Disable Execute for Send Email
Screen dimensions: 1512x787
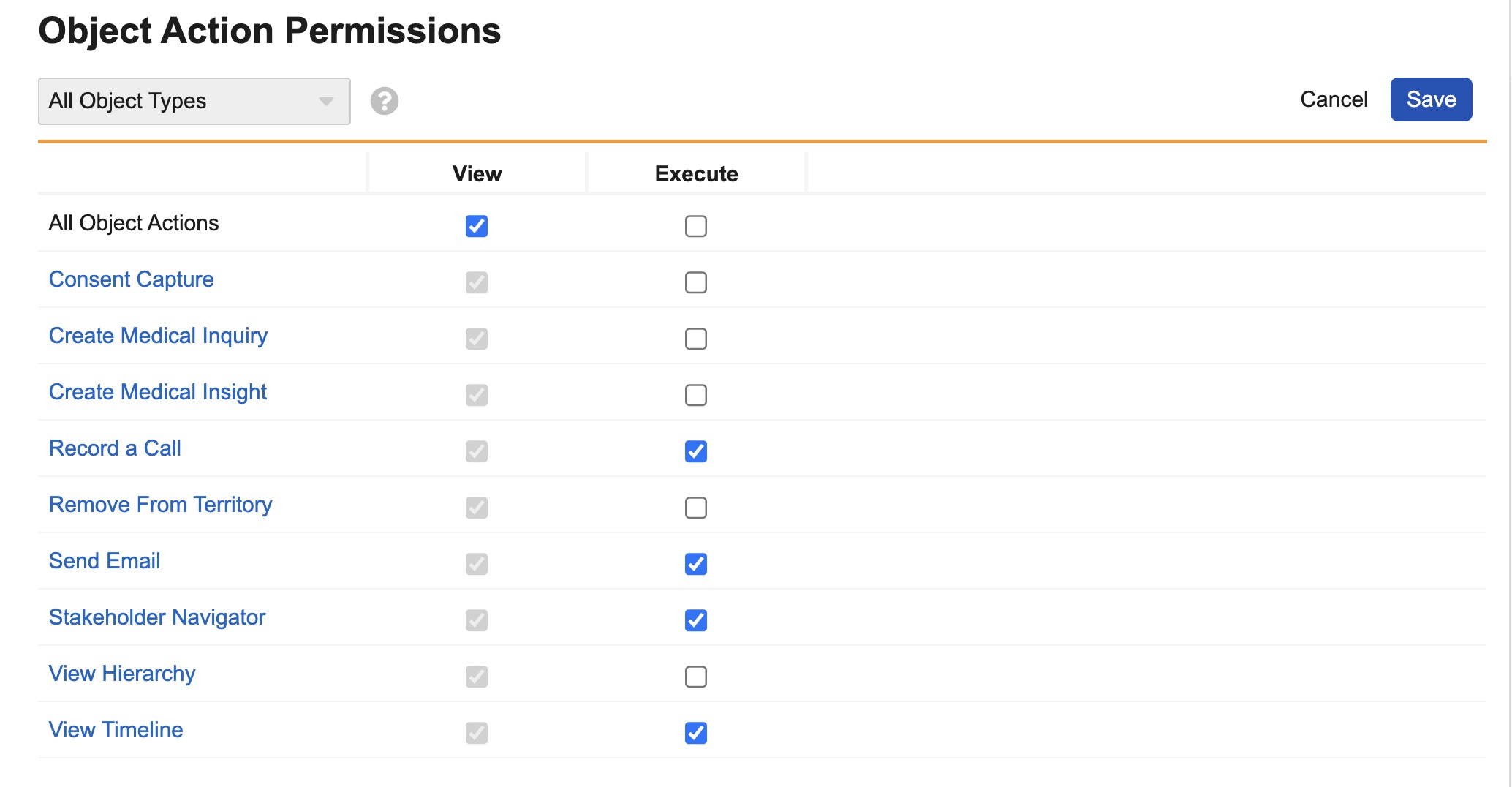tap(696, 564)
